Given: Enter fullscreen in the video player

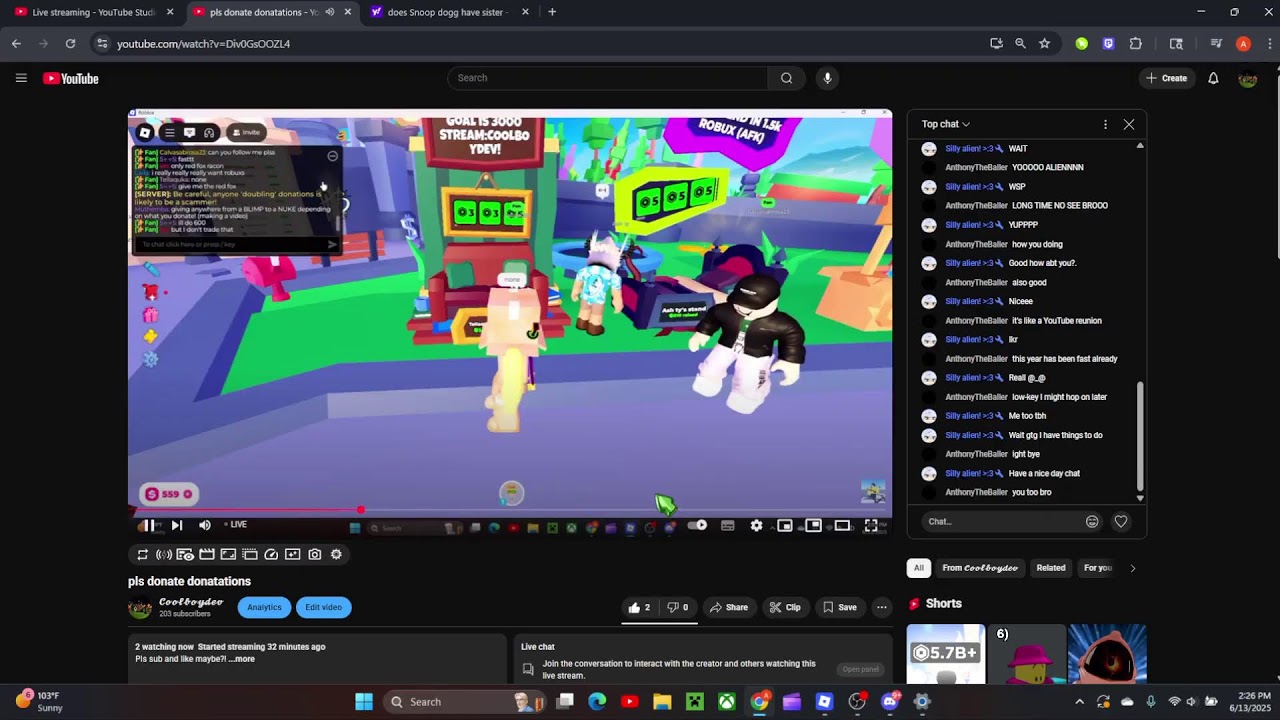Looking at the screenshot, I should (x=871, y=525).
